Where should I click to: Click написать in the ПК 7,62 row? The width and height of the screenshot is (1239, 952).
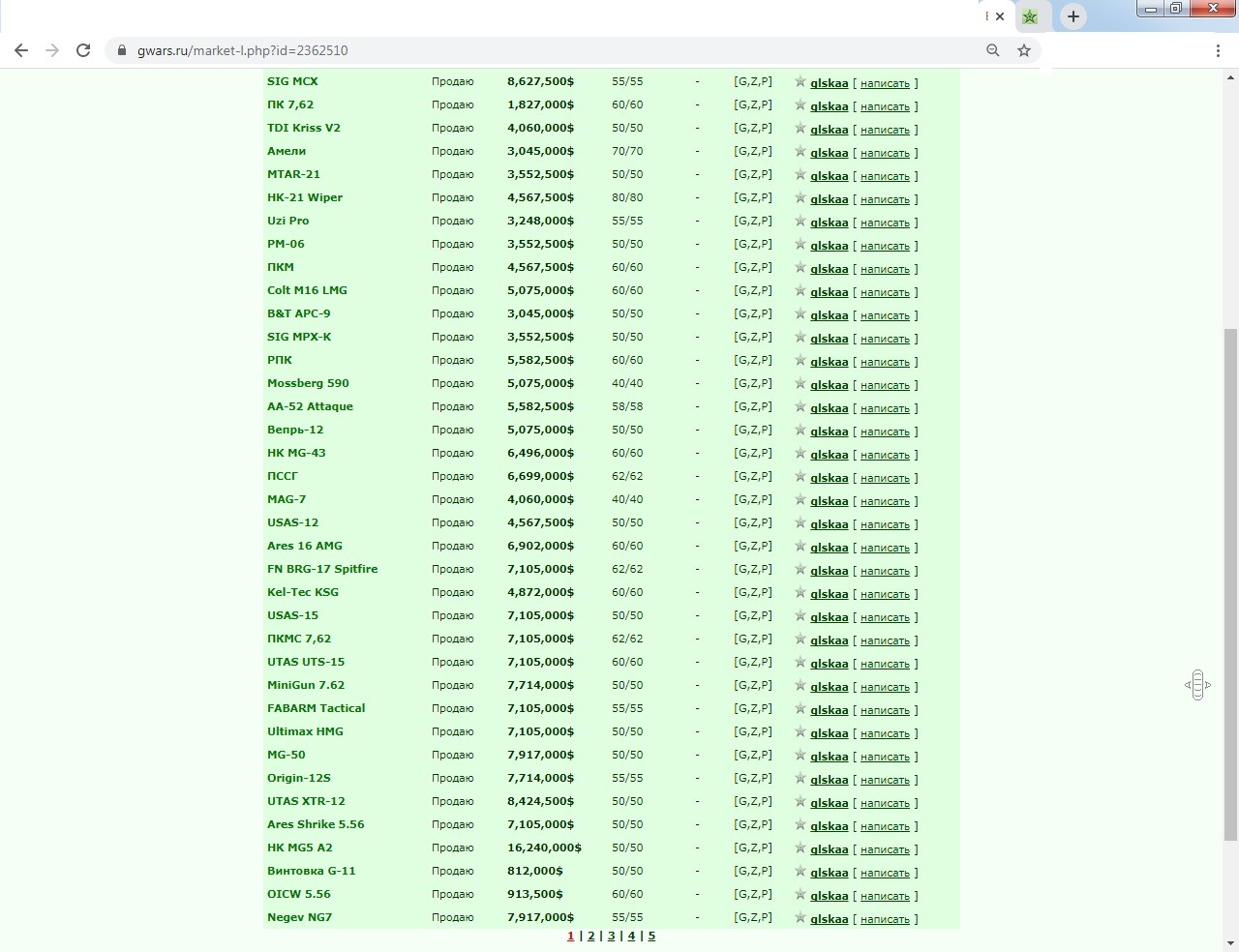[x=885, y=106]
